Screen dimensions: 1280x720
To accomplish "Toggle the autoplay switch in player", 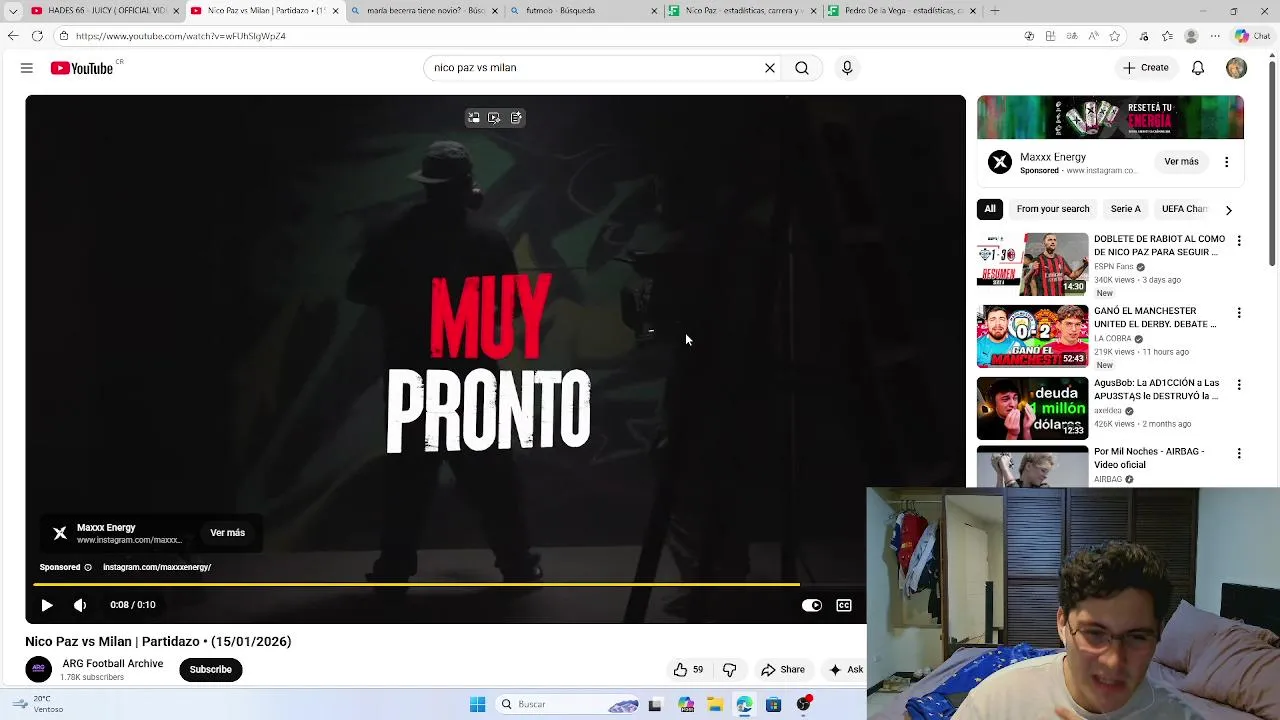I will click(812, 605).
